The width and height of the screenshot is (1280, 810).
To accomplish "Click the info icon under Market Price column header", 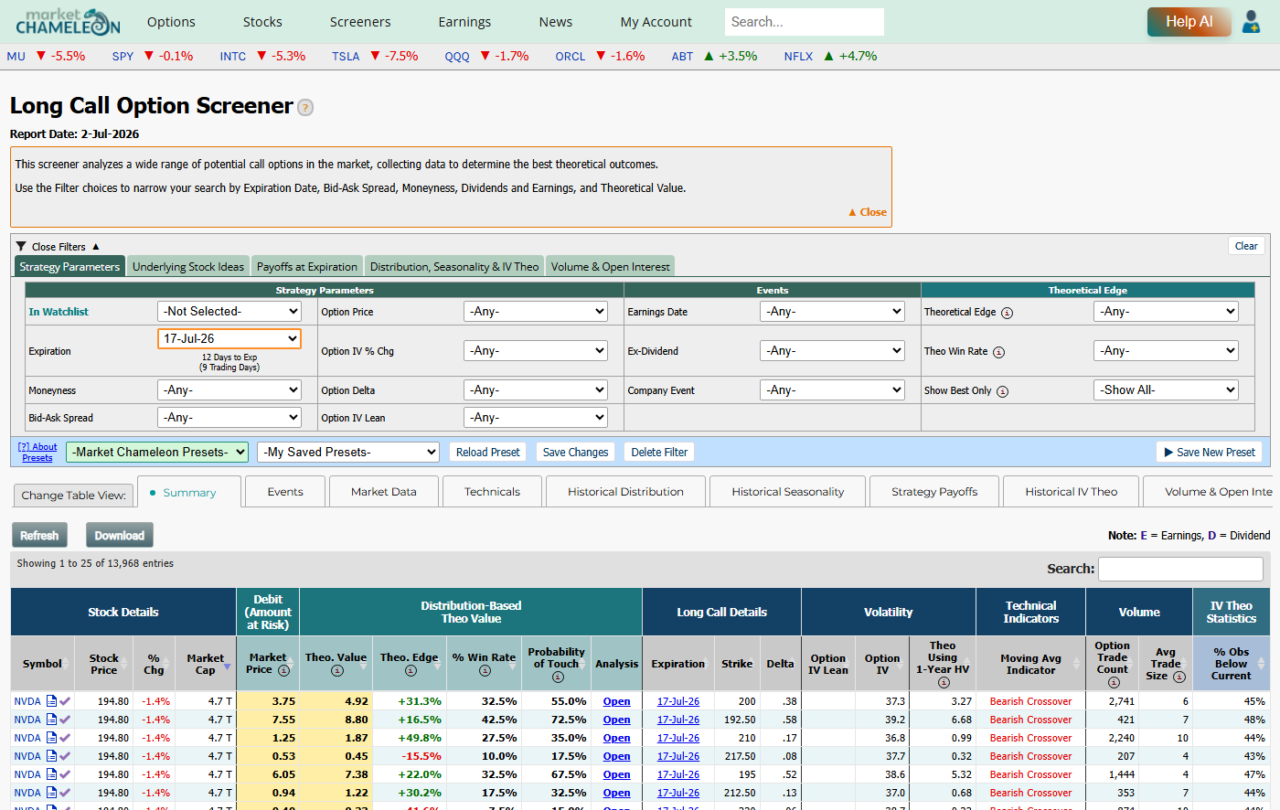I will (283, 670).
